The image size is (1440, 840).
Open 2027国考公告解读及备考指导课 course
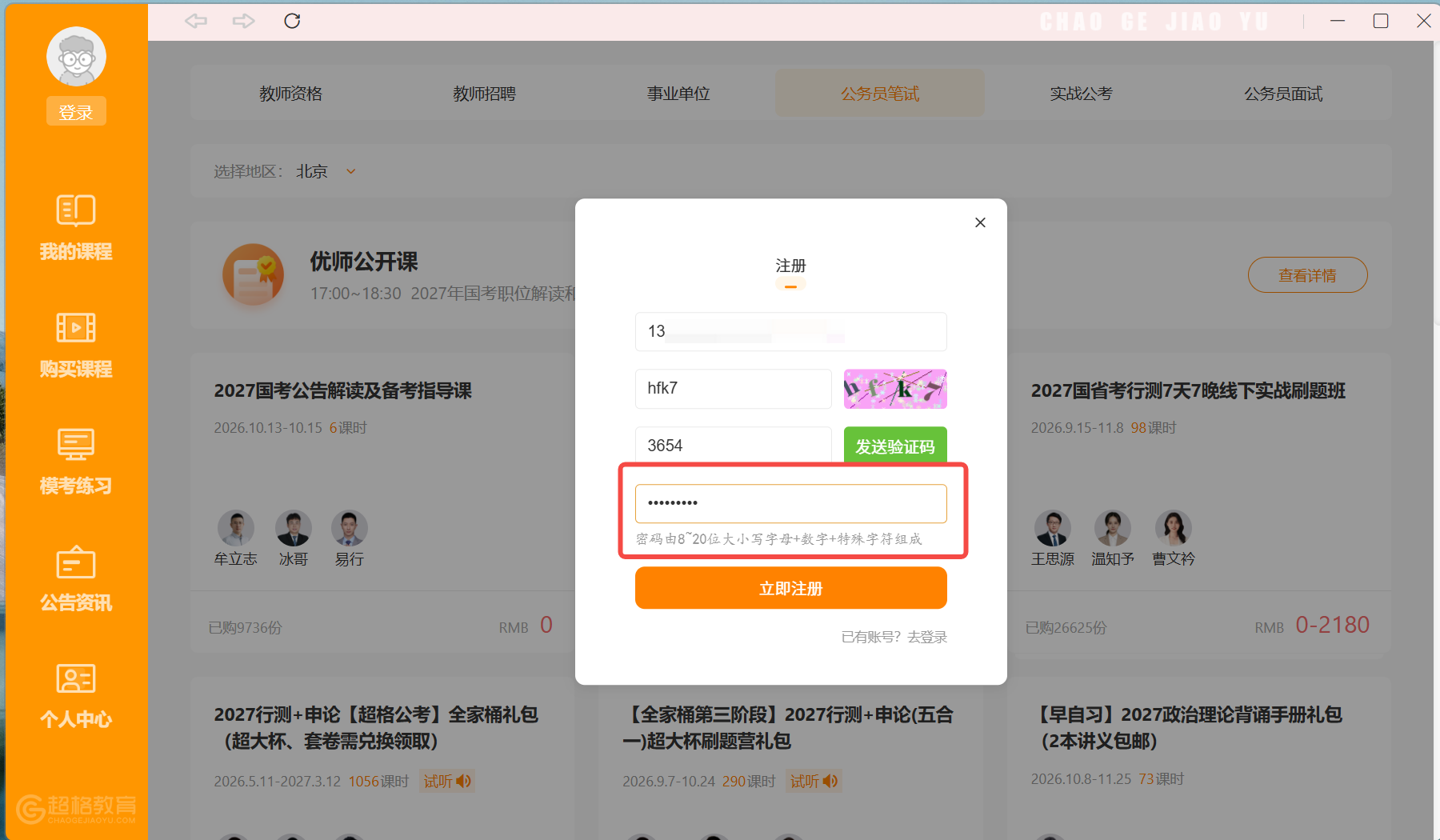pos(342,391)
